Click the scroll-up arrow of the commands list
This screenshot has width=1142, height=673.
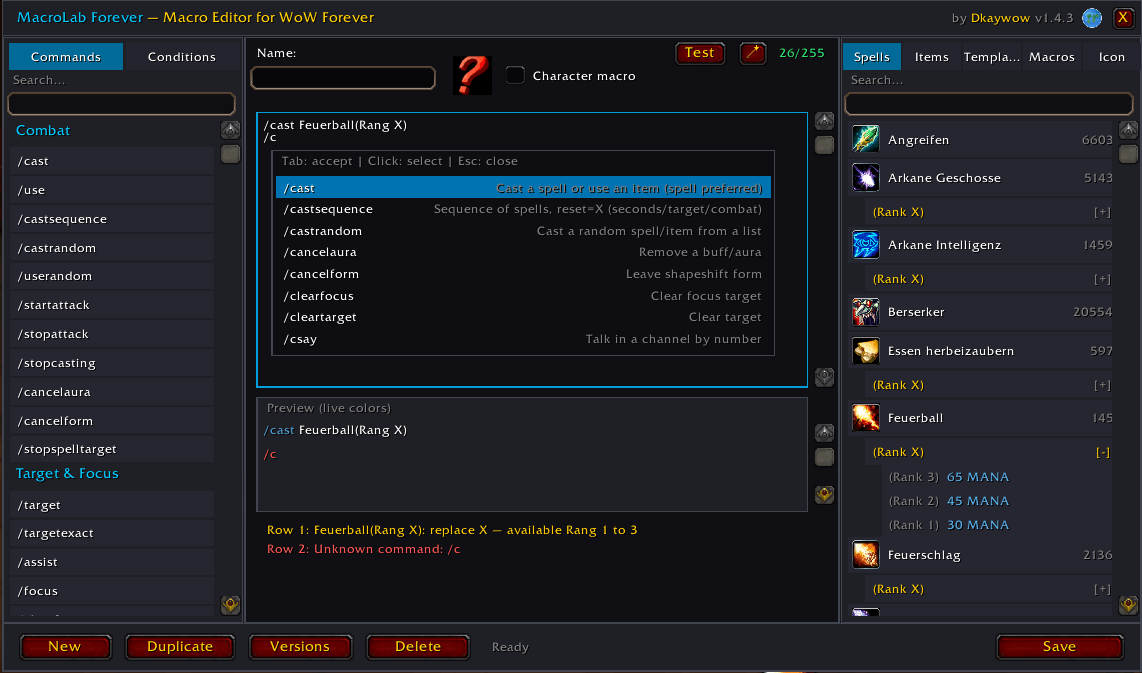(230, 130)
